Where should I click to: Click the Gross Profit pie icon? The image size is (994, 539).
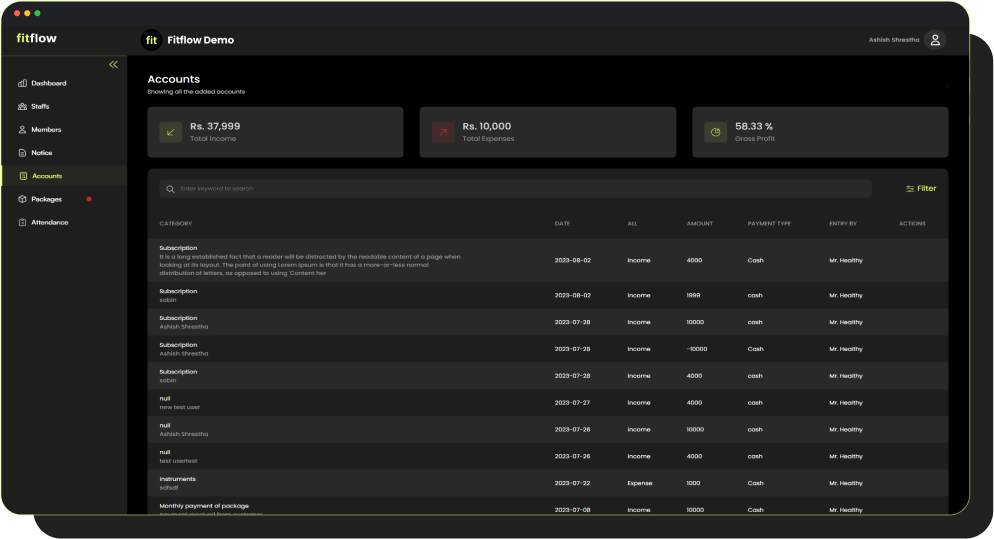point(716,132)
